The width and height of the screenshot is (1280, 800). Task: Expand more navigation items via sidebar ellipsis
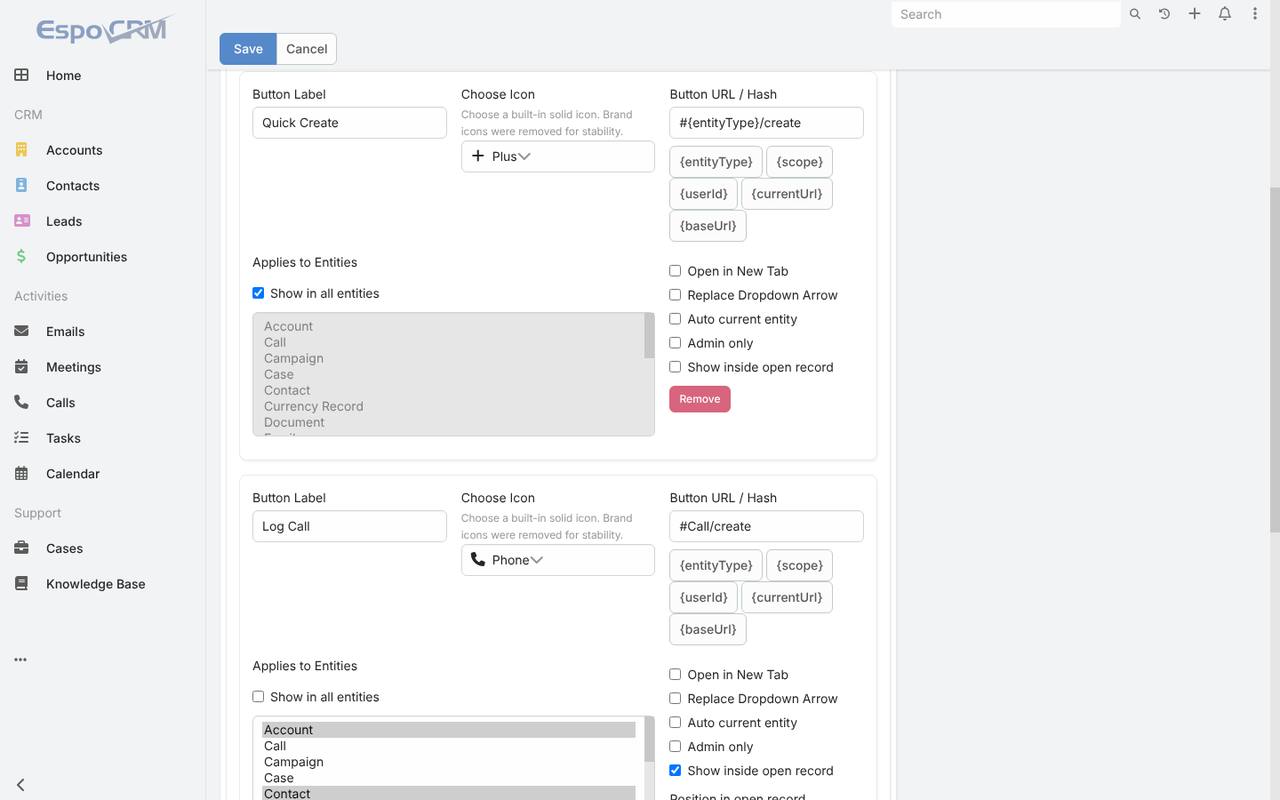pos(21,660)
